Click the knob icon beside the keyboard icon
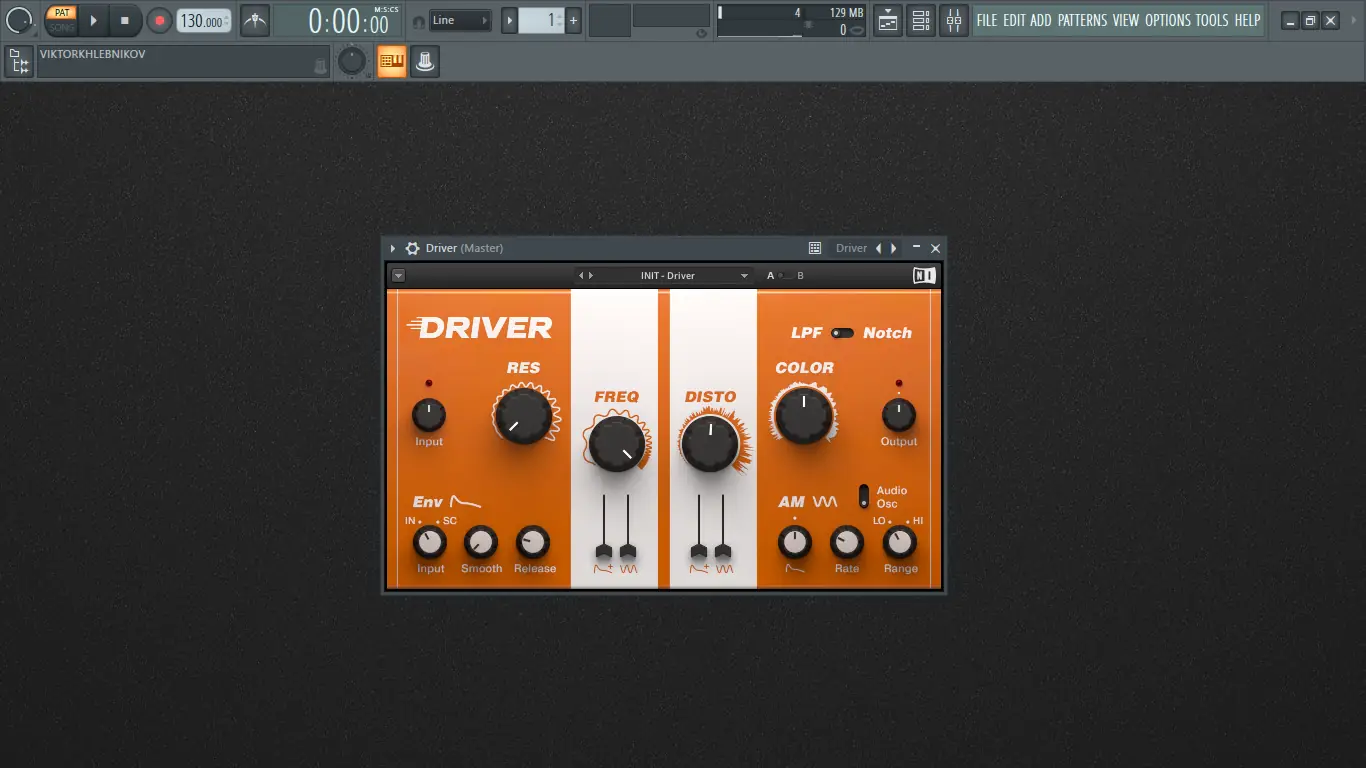The width and height of the screenshot is (1366, 768). [x=425, y=62]
